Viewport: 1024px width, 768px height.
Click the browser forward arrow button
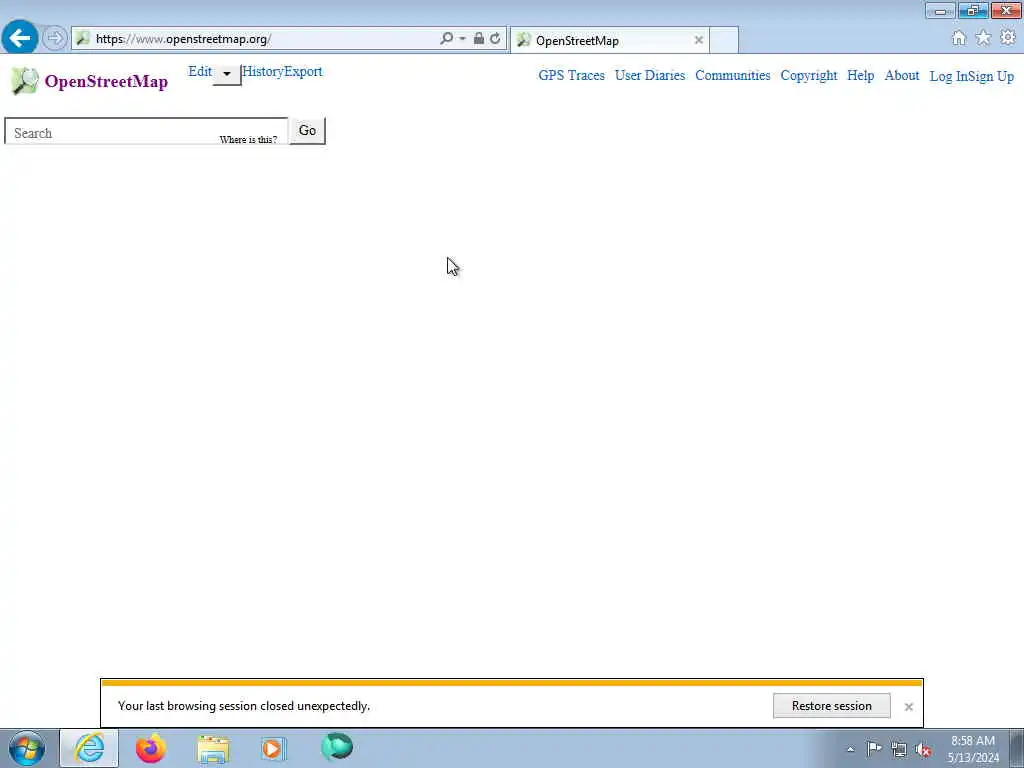pyautogui.click(x=55, y=38)
